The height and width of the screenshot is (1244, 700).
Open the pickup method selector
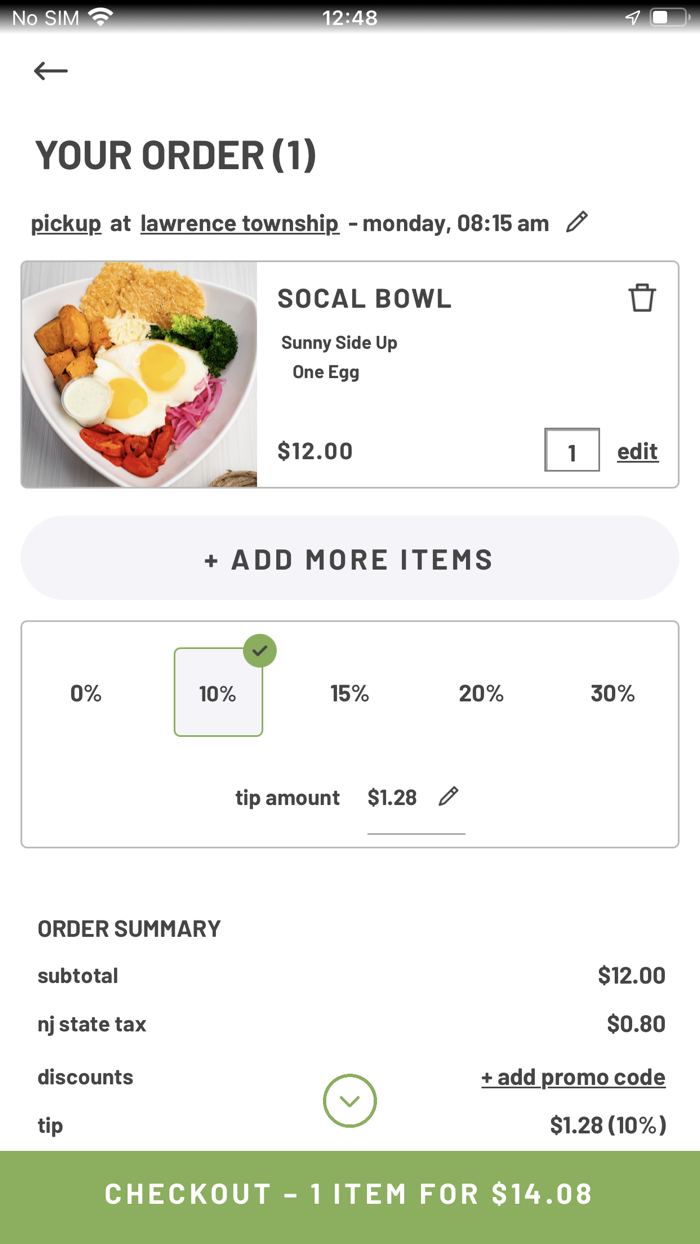click(65, 223)
